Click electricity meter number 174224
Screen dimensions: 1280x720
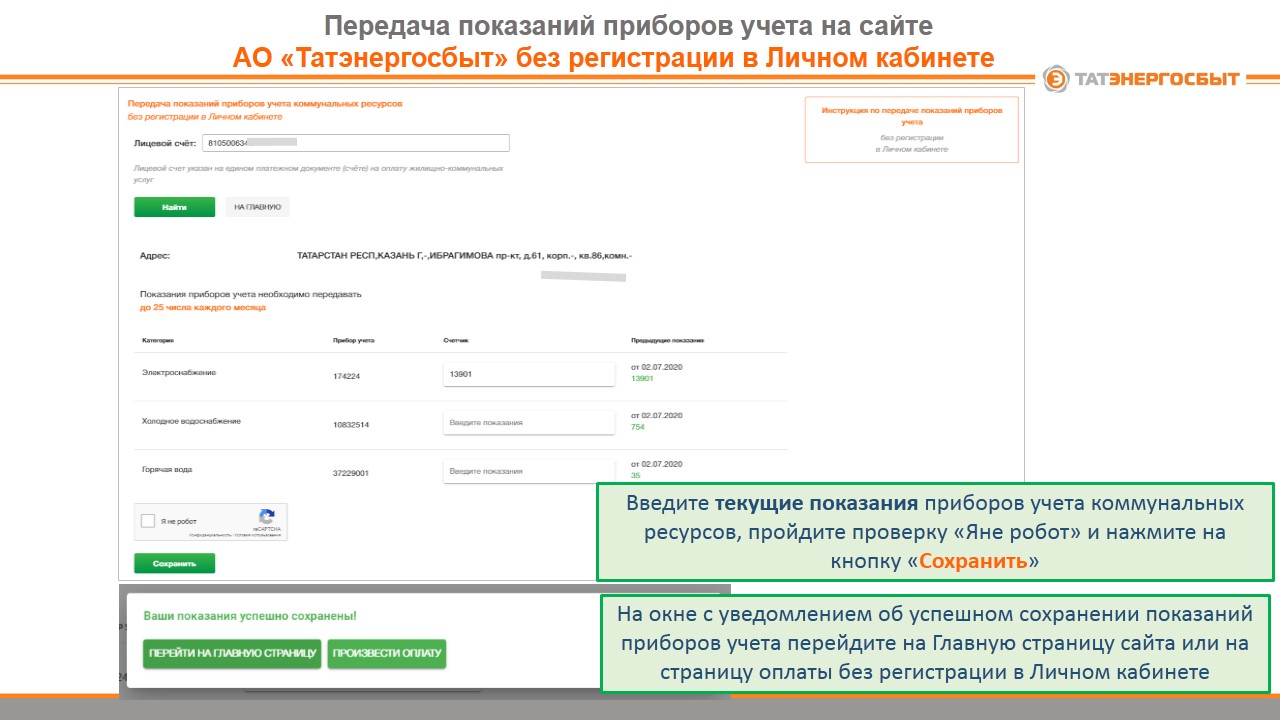[346, 377]
